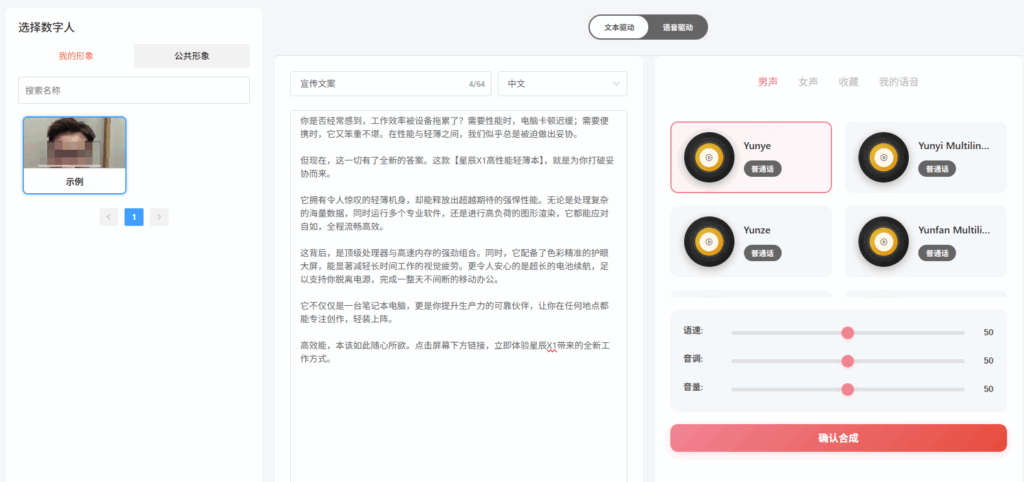View 我的语音 voice list
Image resolution: width=1024 pixels, height=482 pixels.
(898, 82)
